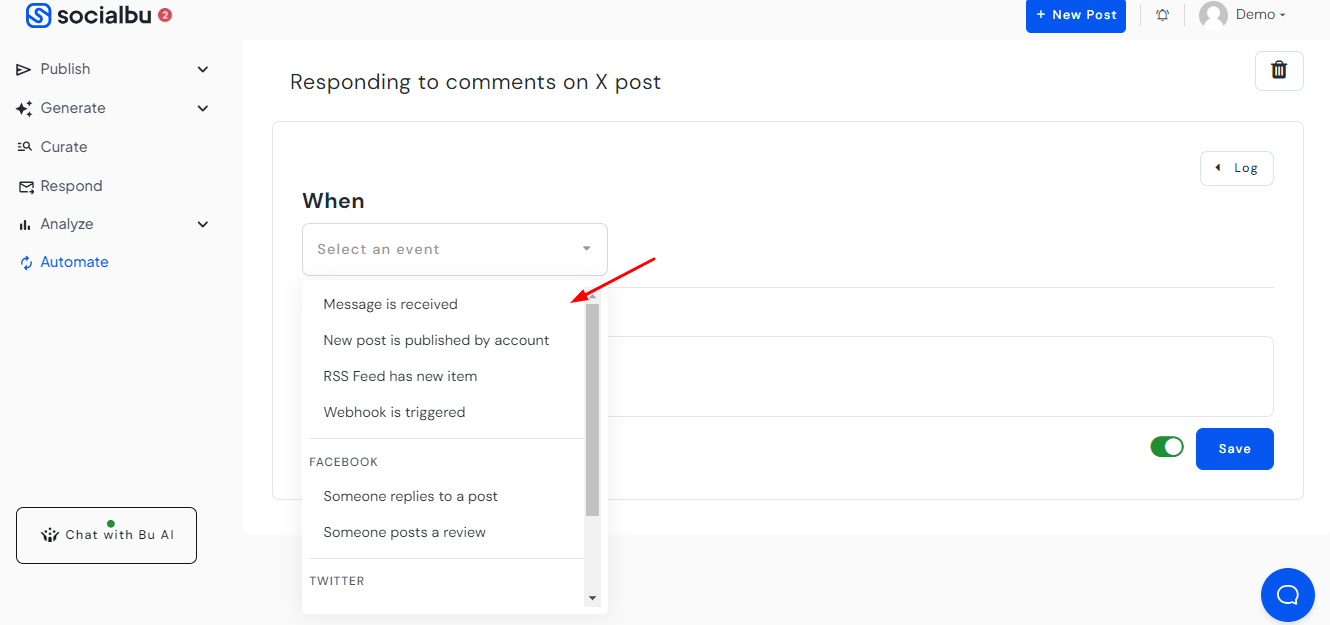Open the Log panel
The image size is (1330, 625).
(x=1236, y=168)
